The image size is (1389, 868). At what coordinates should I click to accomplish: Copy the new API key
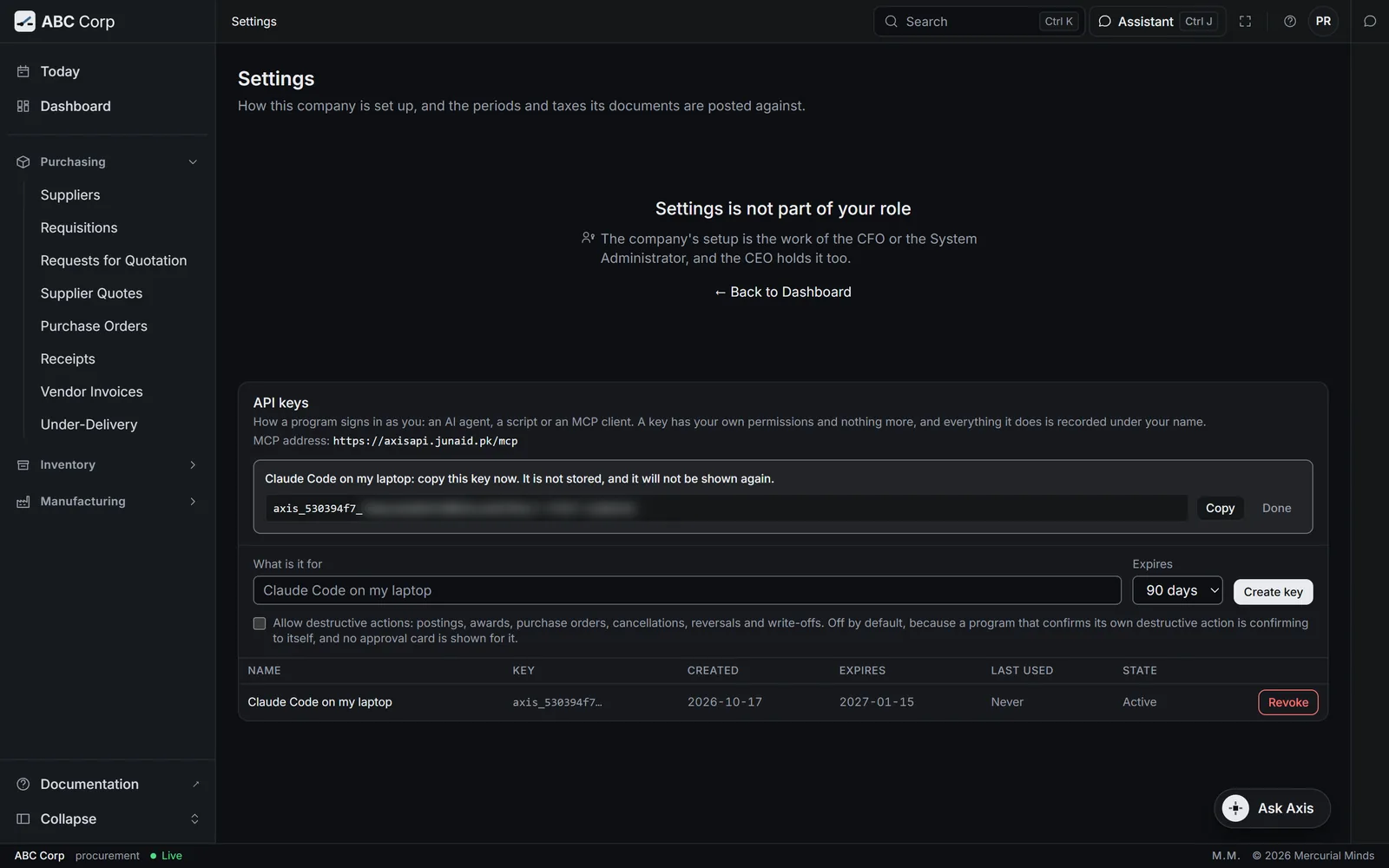point(1220,509)
